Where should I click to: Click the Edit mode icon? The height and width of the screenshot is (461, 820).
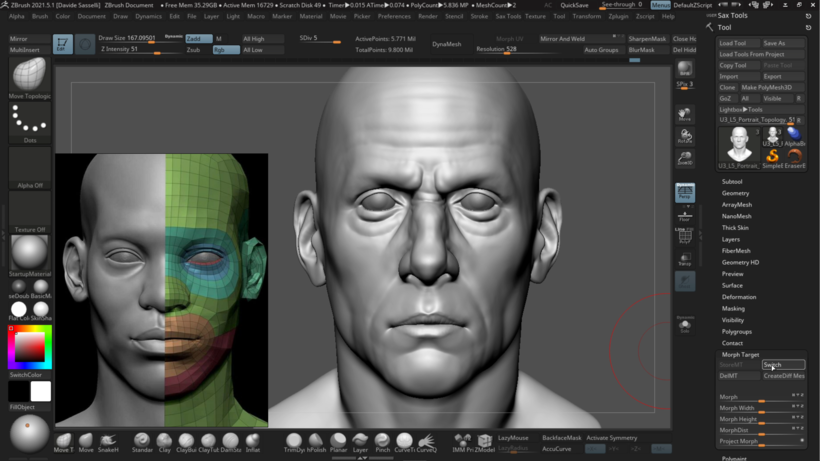click(63, 44)
